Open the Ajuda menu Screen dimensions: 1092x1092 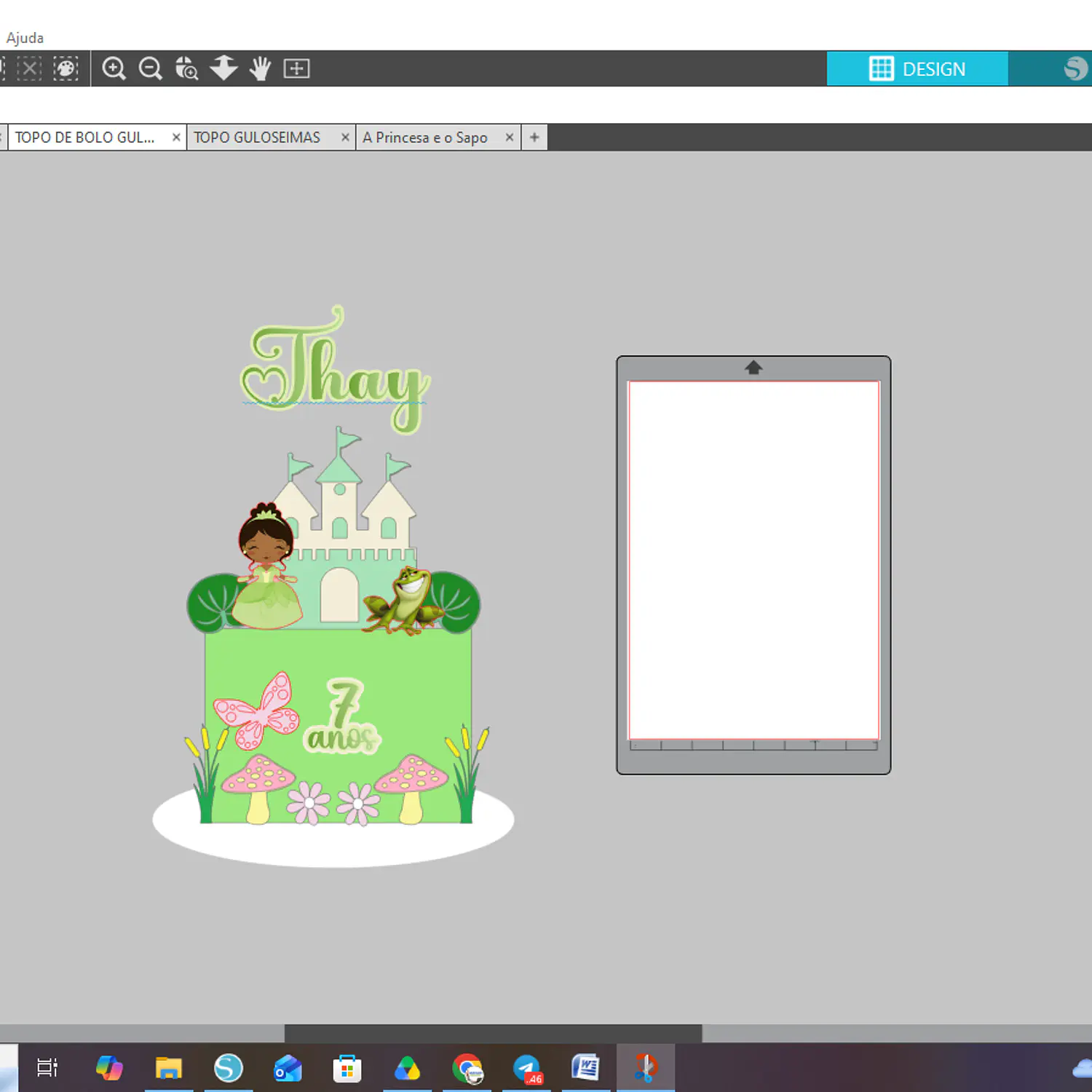25,38
